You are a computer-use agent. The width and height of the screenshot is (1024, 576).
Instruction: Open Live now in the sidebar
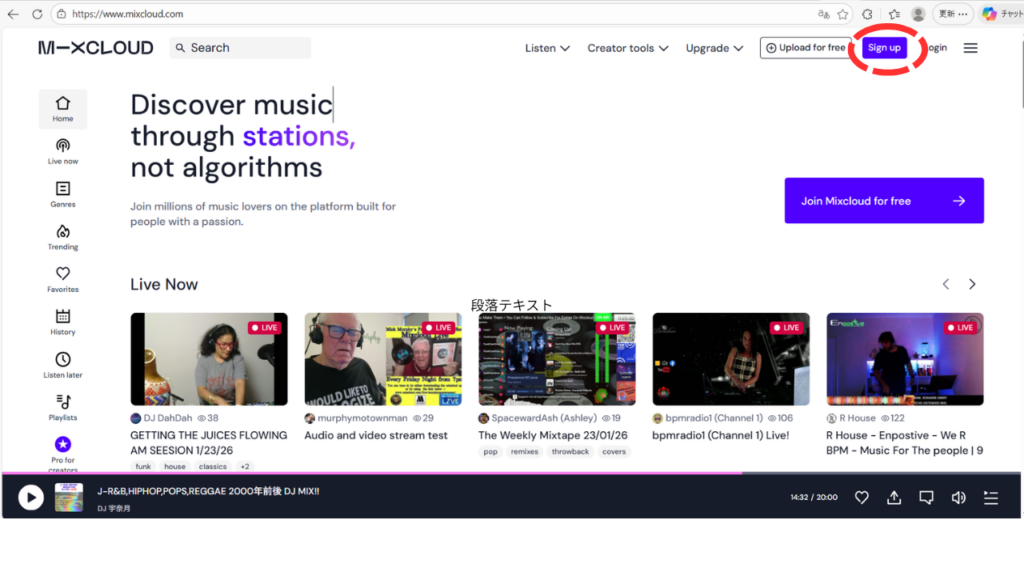pos(63,151)
